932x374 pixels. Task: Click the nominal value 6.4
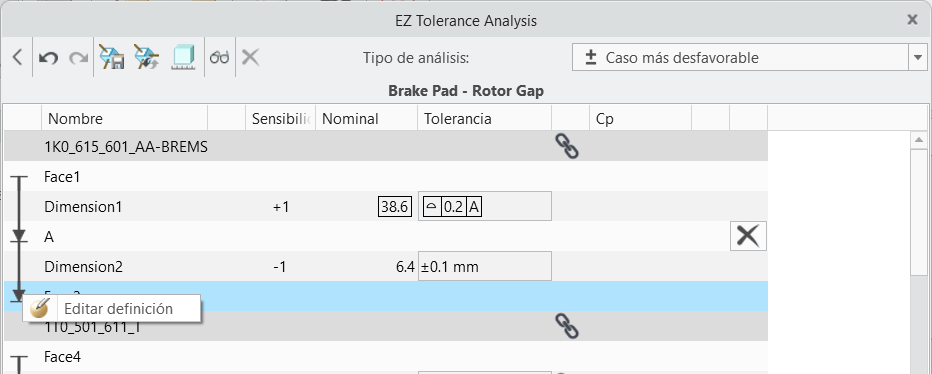405,267
